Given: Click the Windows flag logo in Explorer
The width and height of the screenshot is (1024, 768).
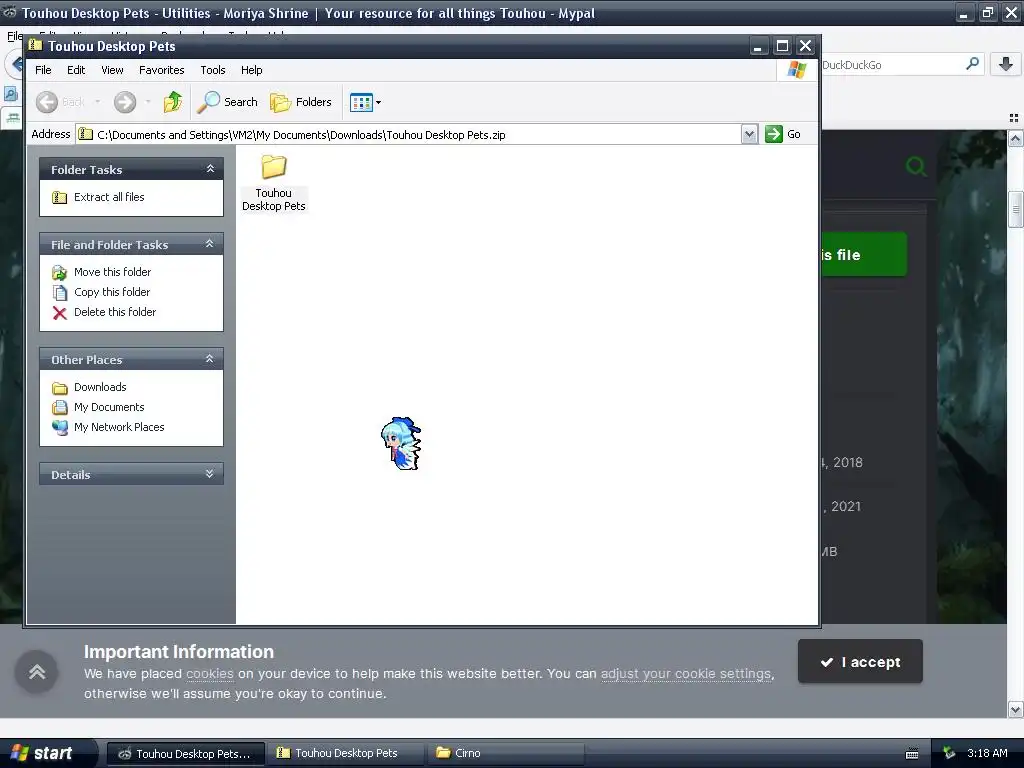Looking at the screenshot, I should coord(797,70).
